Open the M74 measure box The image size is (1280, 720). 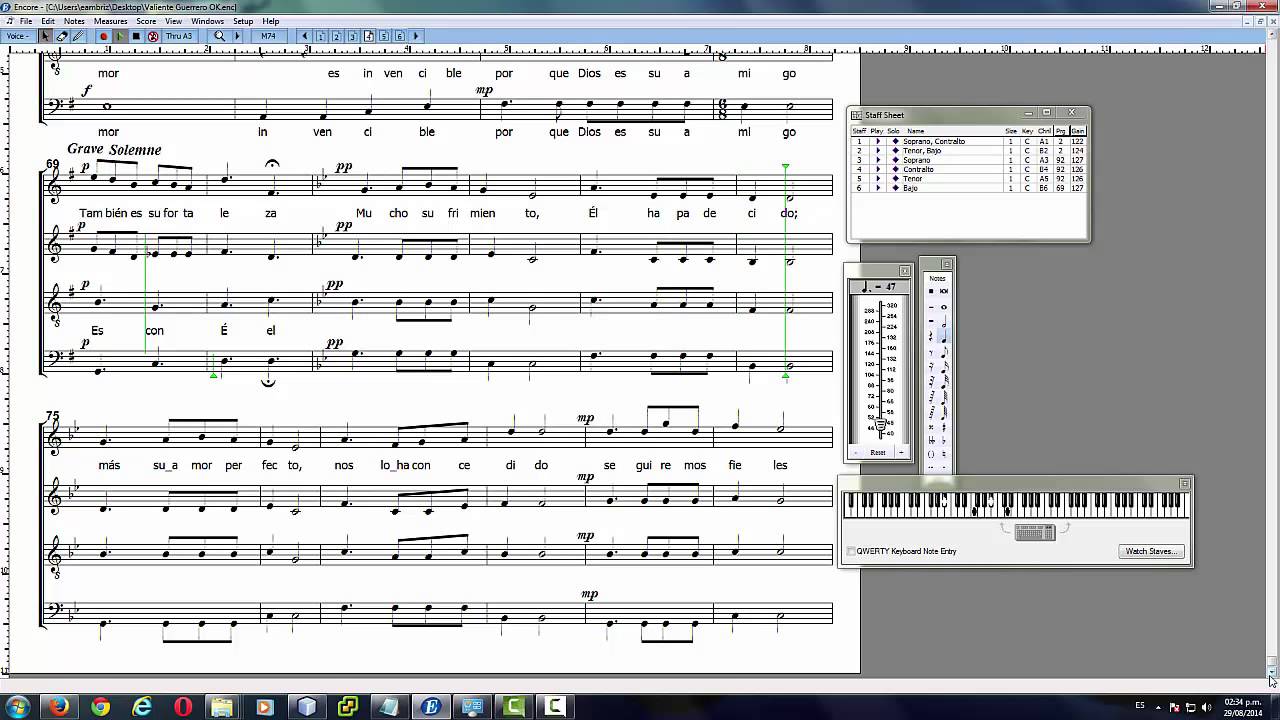(268, 36)
